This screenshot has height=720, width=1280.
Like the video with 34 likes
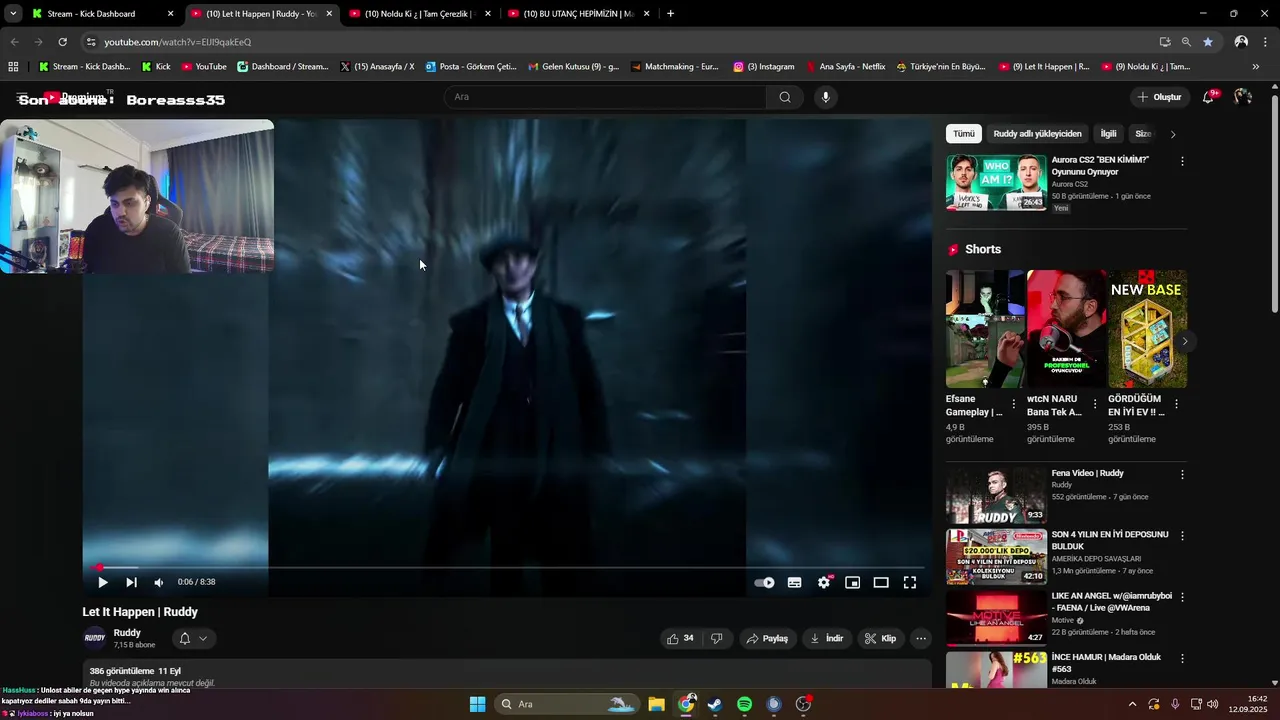(680, 638)
